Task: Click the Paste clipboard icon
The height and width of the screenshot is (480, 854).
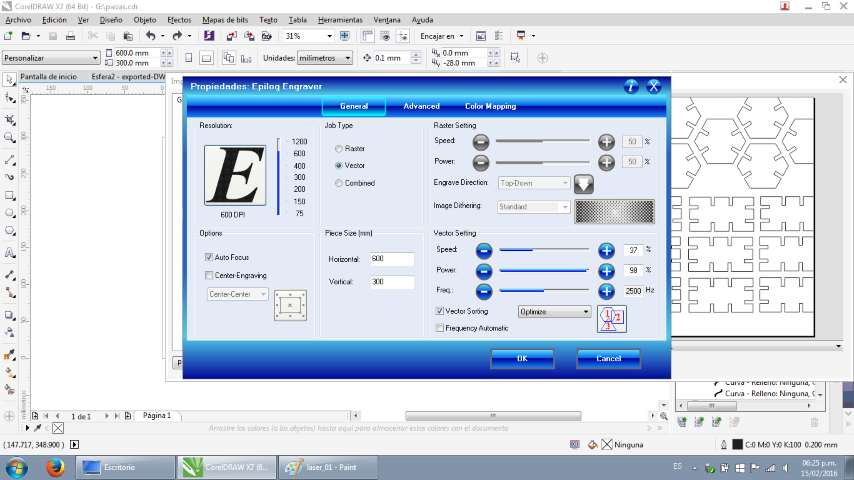Action: (128, 36)
